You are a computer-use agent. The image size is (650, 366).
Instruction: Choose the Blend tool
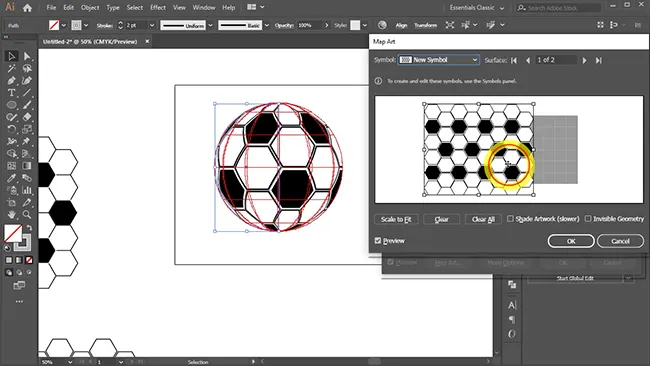[x=27, y=178]
